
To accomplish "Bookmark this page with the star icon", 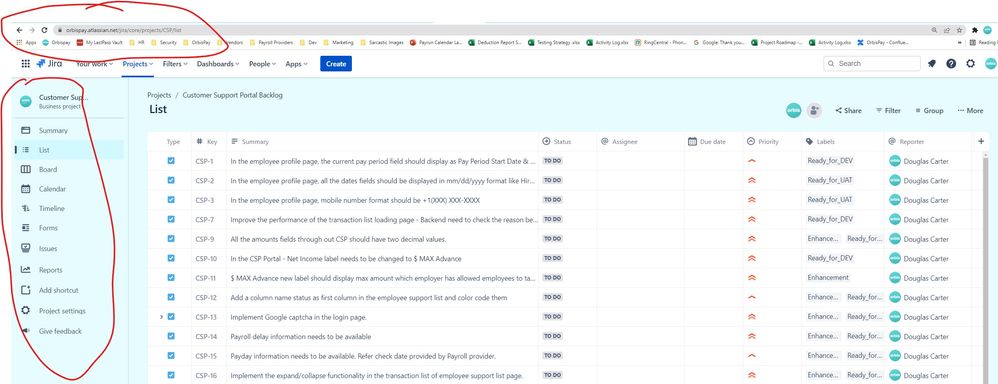I will pyautogui.click(x=959, y=30).
